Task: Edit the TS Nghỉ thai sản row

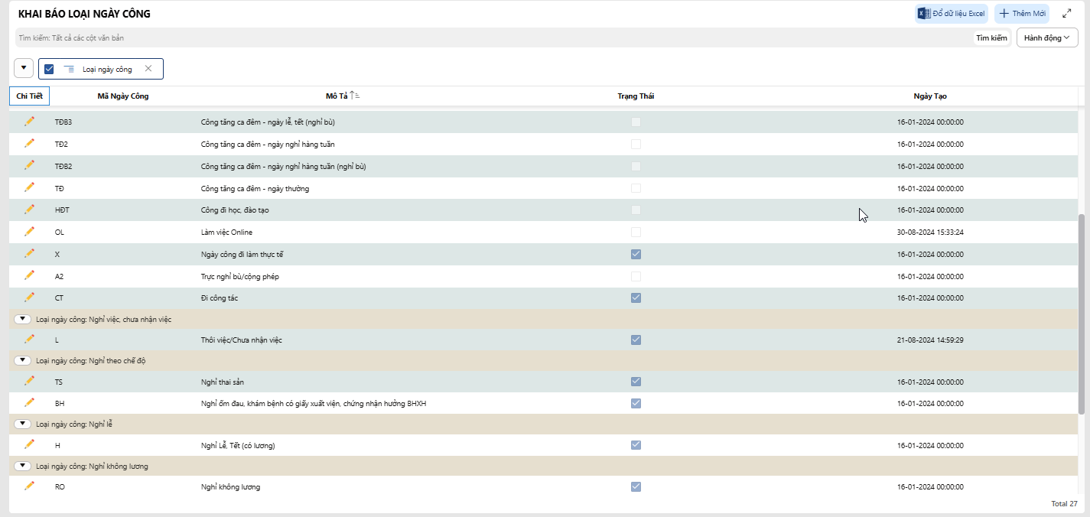Action: (x=29, y=381)
